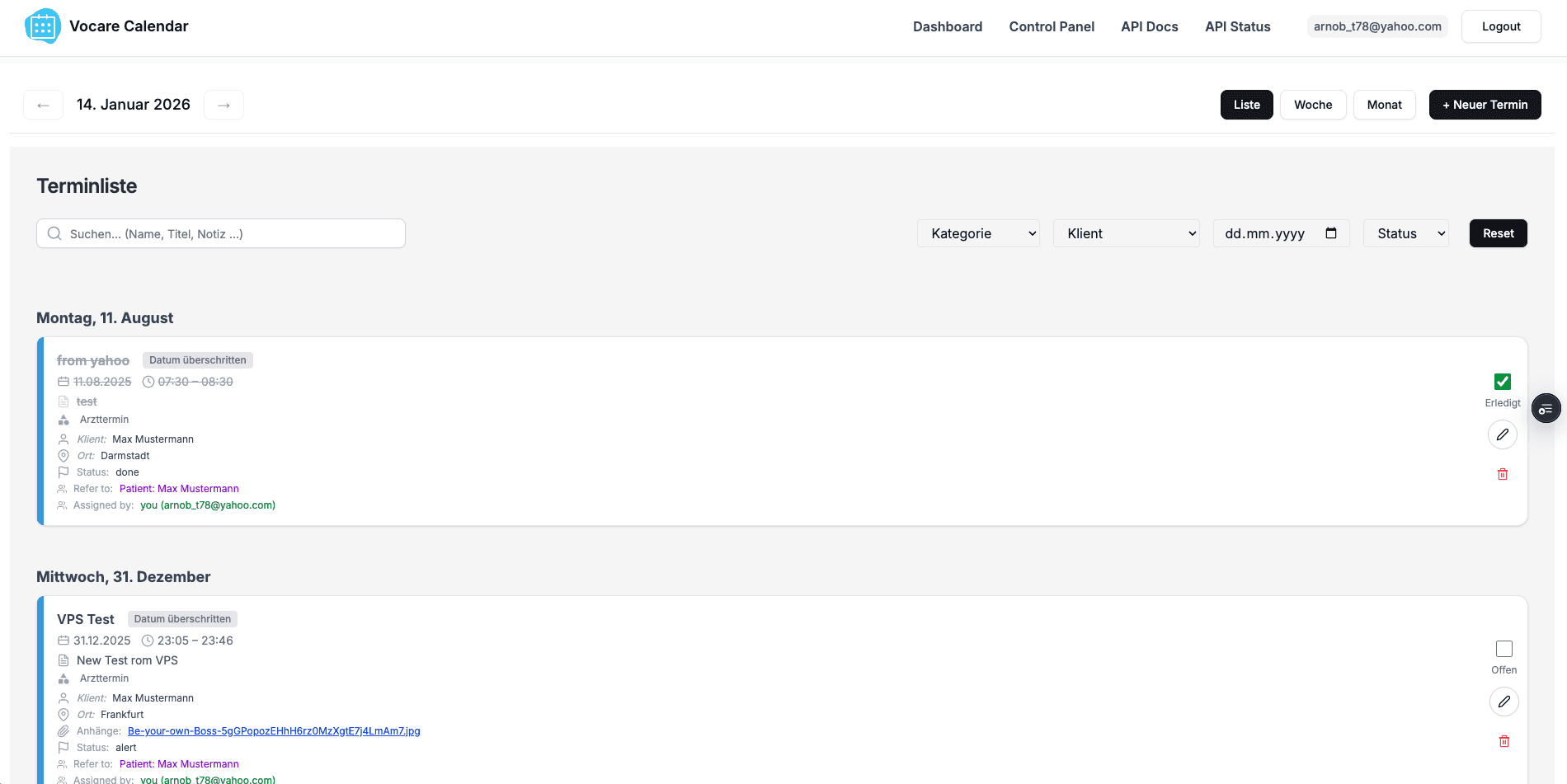Delete the 'VPS Test' appointment with trash icon
The image size is (1567, 784).
coord(1503,741)
